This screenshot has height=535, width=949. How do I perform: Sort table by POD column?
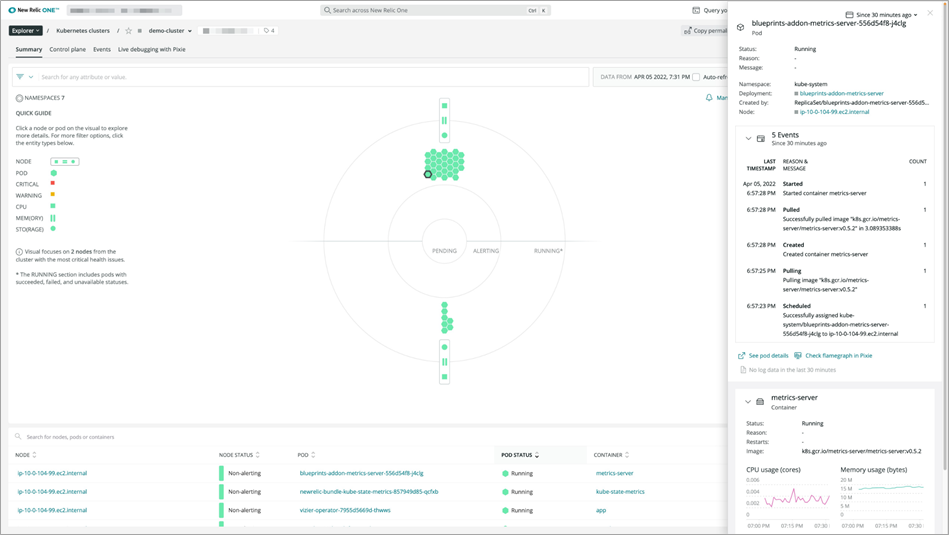[x=306, y=455]
